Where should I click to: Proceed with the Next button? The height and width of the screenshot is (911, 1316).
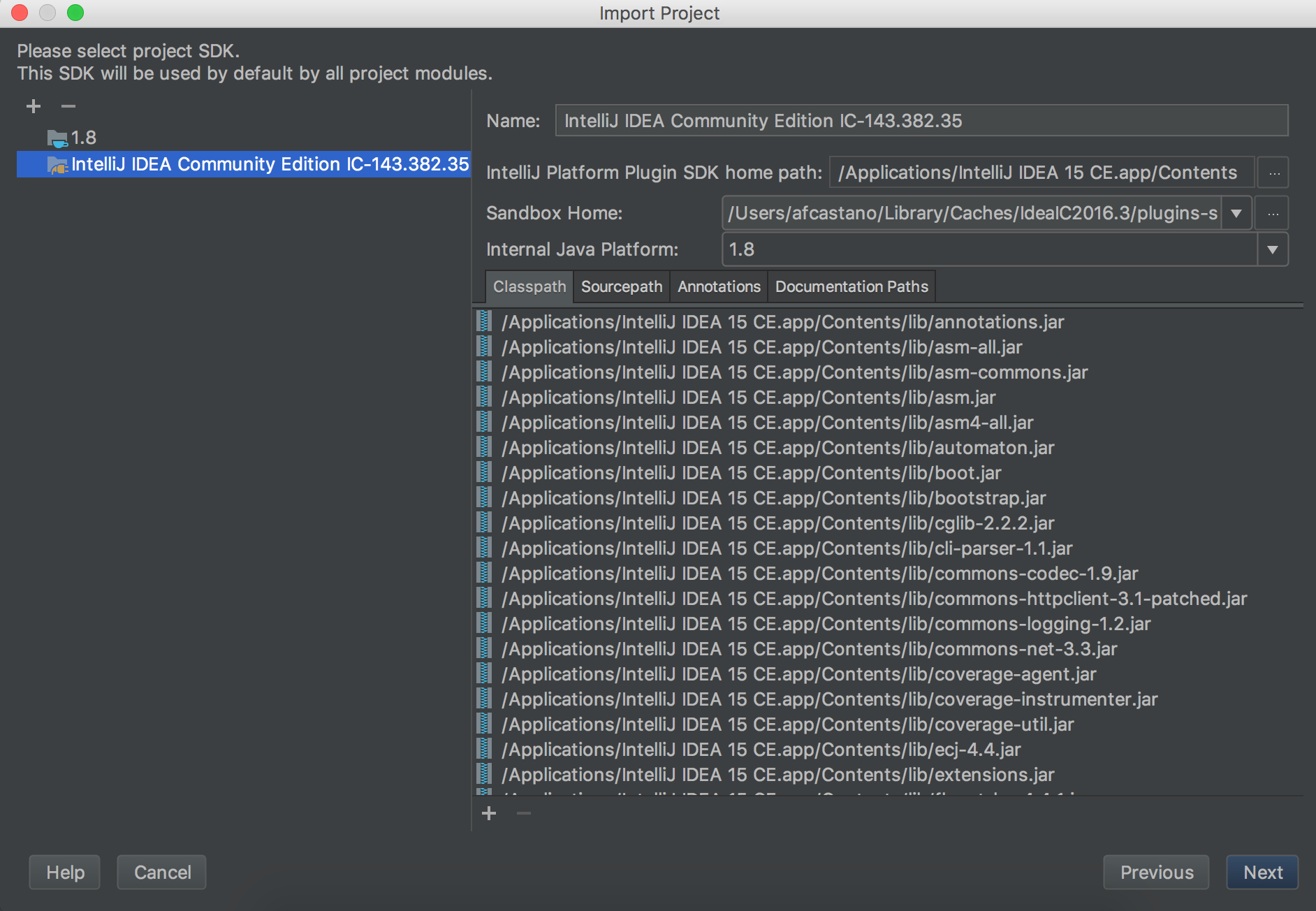click(1263, 873)
